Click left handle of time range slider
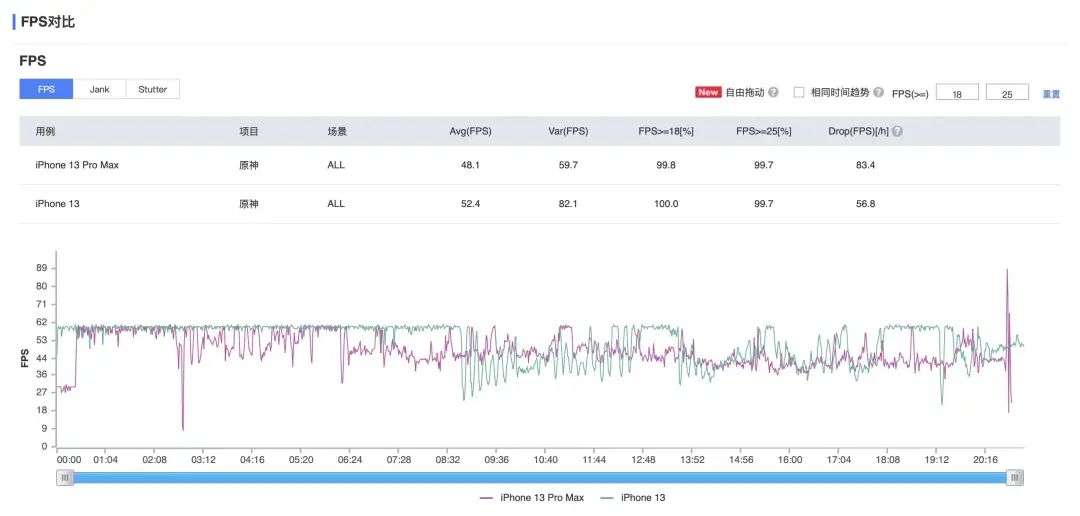This screenshot has height=516, width=1080. pyautogui.click(x=66, y=478)
